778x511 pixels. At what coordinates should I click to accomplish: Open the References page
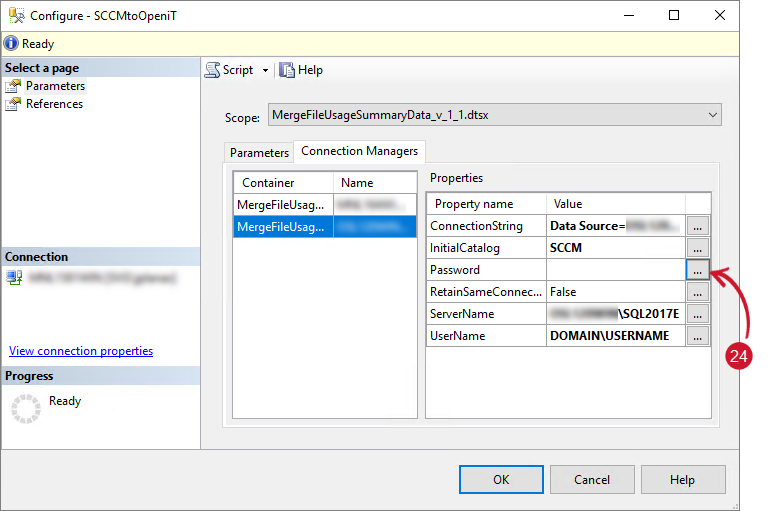(54, 104)
